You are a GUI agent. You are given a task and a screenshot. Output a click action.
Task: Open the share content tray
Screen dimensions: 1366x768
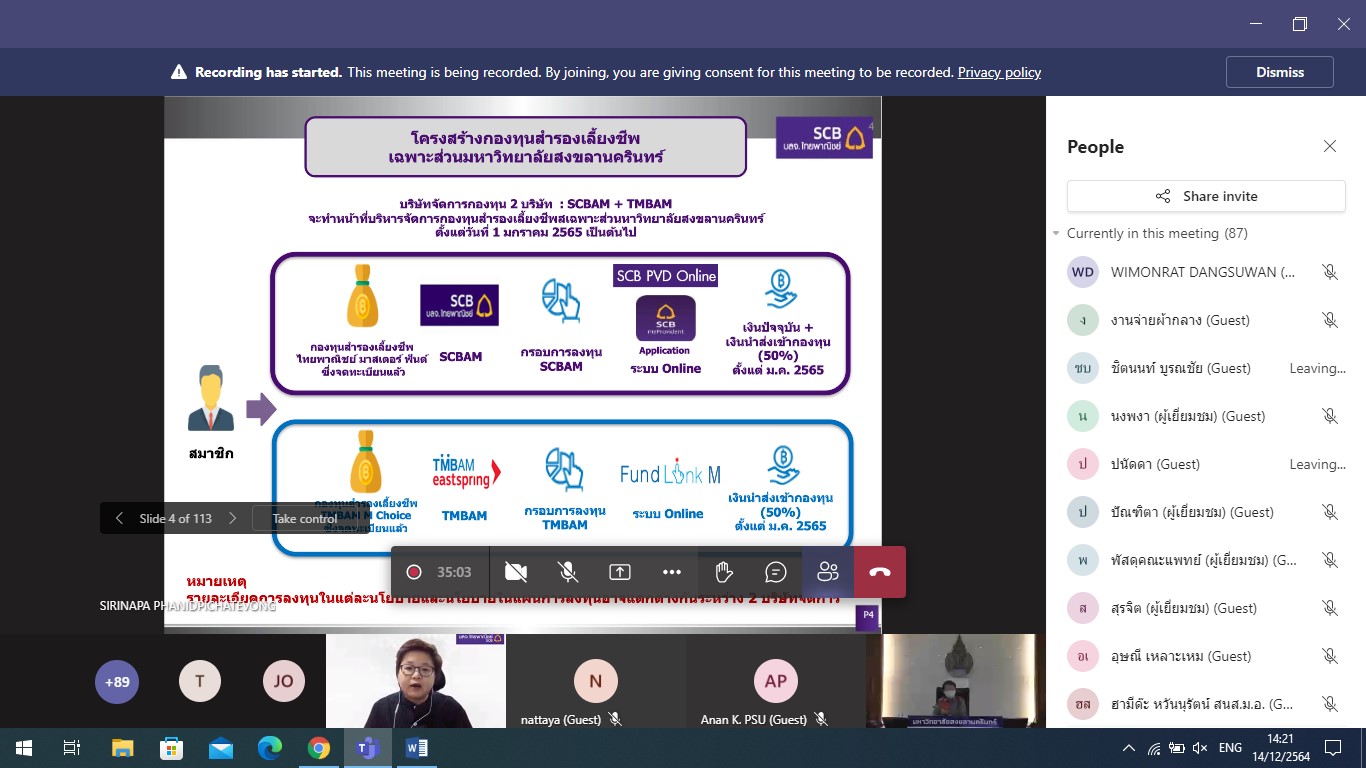620,572
